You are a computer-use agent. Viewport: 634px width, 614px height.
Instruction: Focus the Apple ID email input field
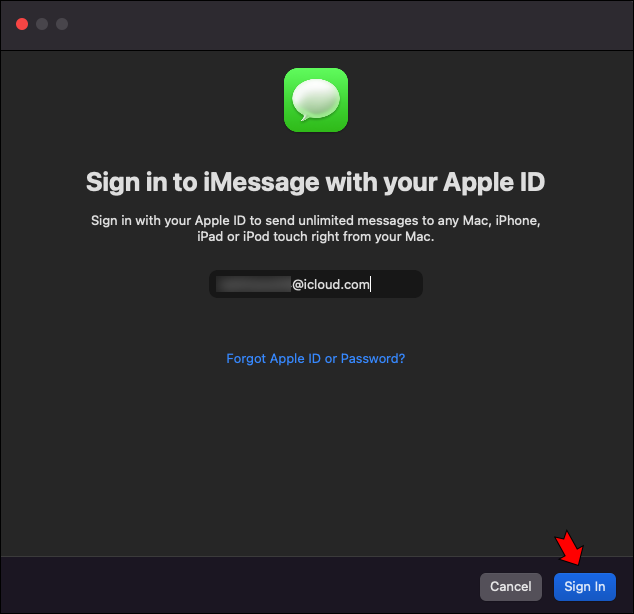click(x=316, y=284)
